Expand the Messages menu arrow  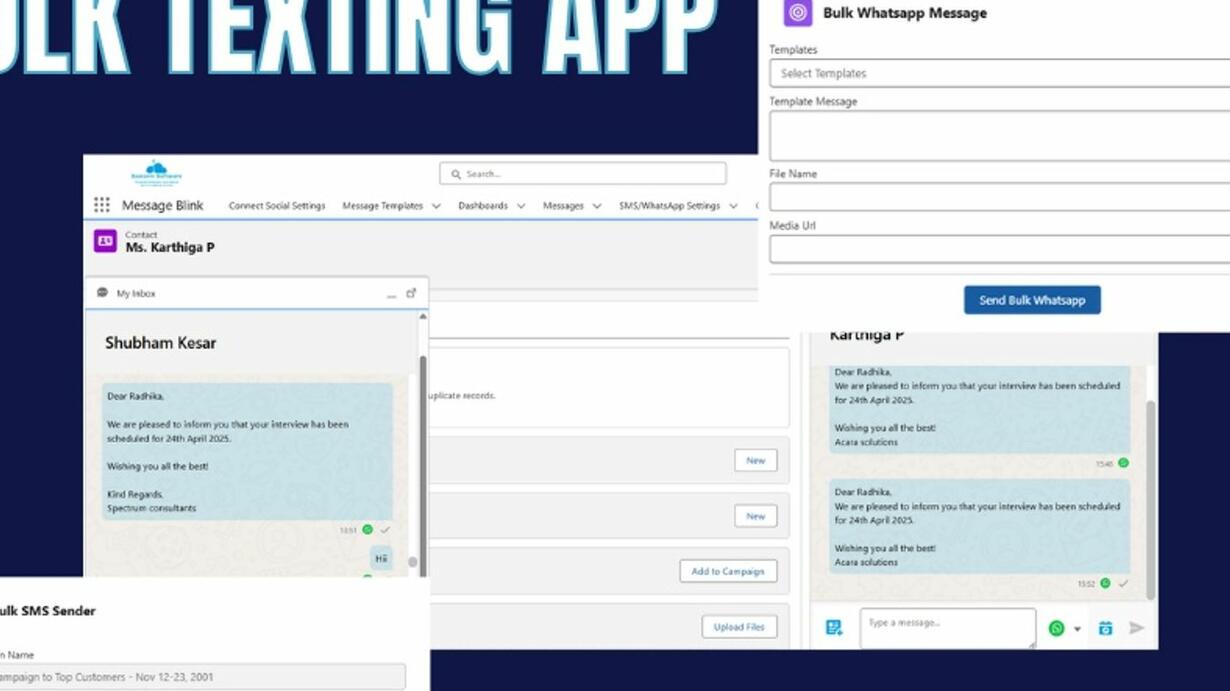[597, 206]
